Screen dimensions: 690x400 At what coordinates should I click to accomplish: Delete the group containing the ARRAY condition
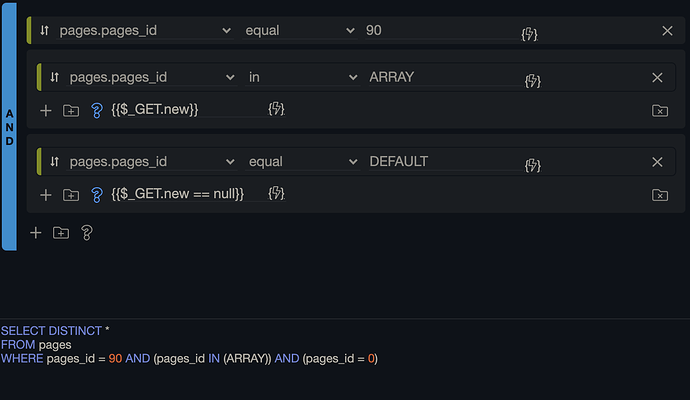click(659, 110)
